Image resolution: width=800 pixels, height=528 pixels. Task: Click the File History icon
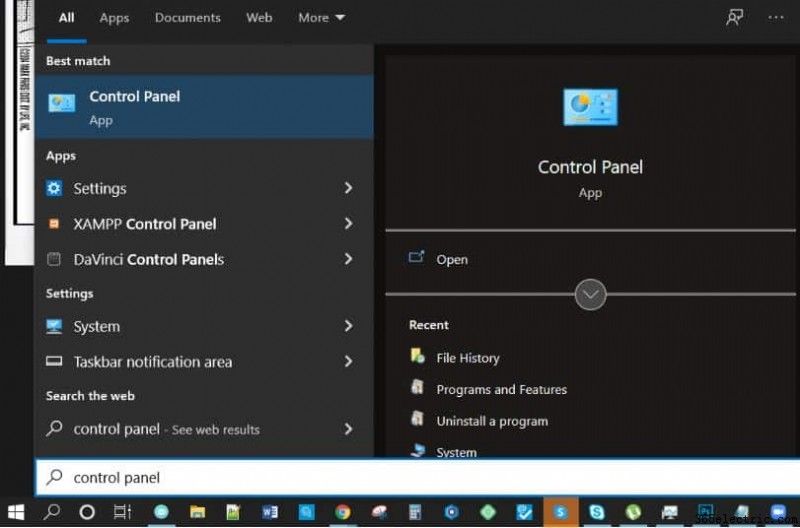click(x=418, y=356)
